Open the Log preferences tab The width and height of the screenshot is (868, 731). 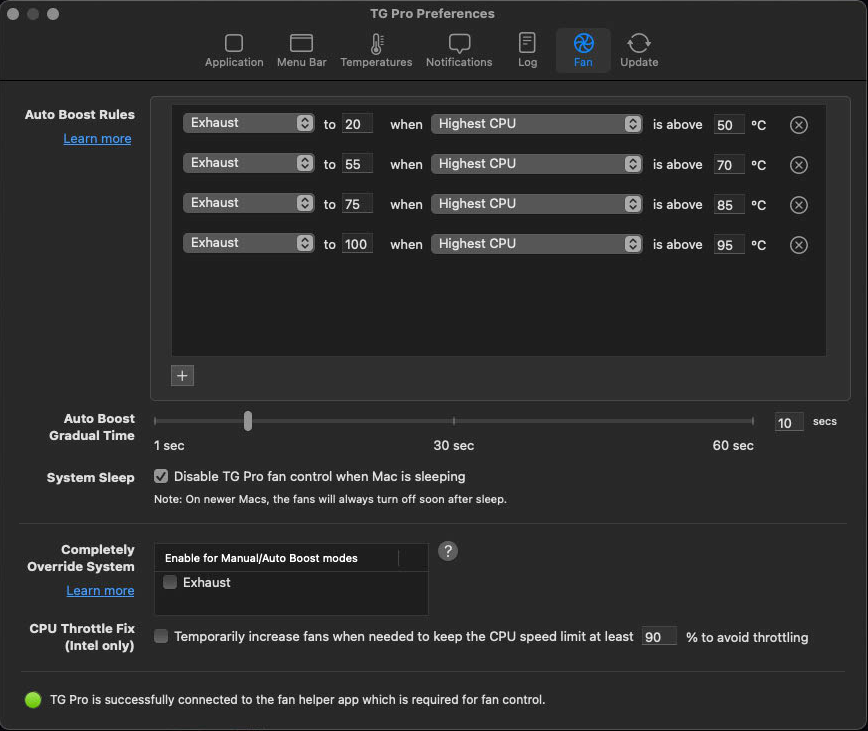point(527,50)
